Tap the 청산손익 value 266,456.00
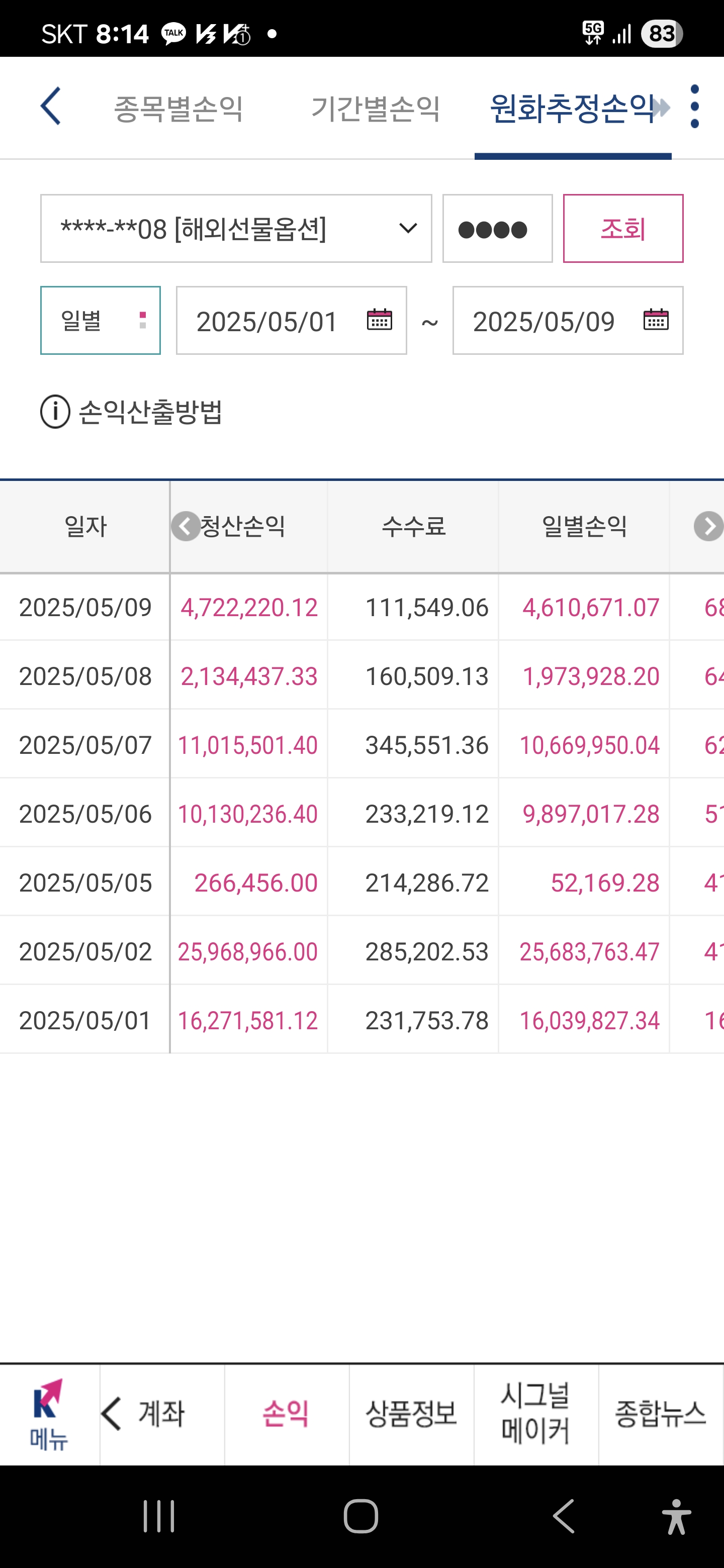 pos(256,883)
